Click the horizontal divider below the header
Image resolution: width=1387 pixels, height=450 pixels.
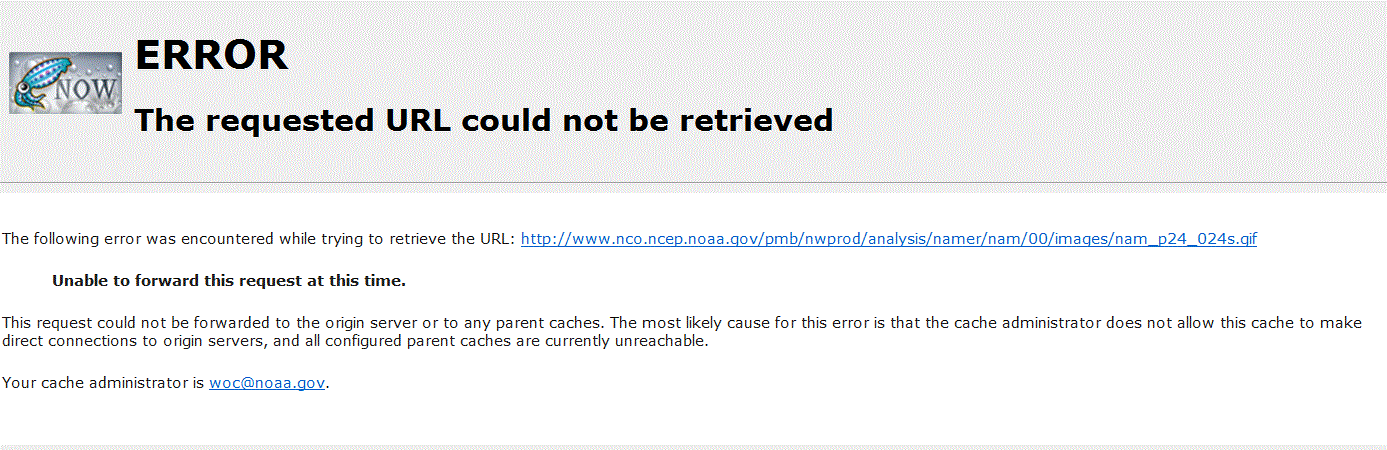[693, 183]
